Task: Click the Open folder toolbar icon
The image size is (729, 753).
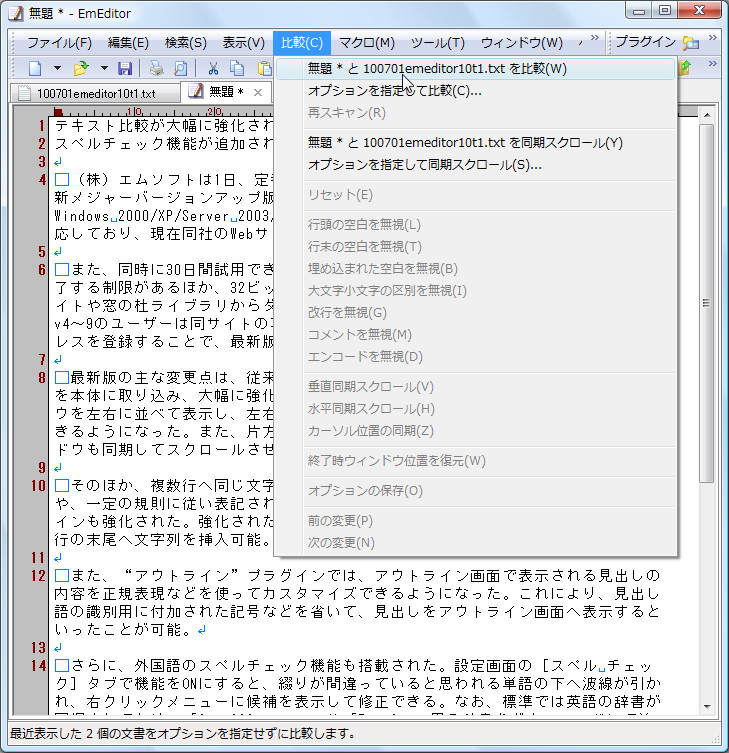Action: 82,68
